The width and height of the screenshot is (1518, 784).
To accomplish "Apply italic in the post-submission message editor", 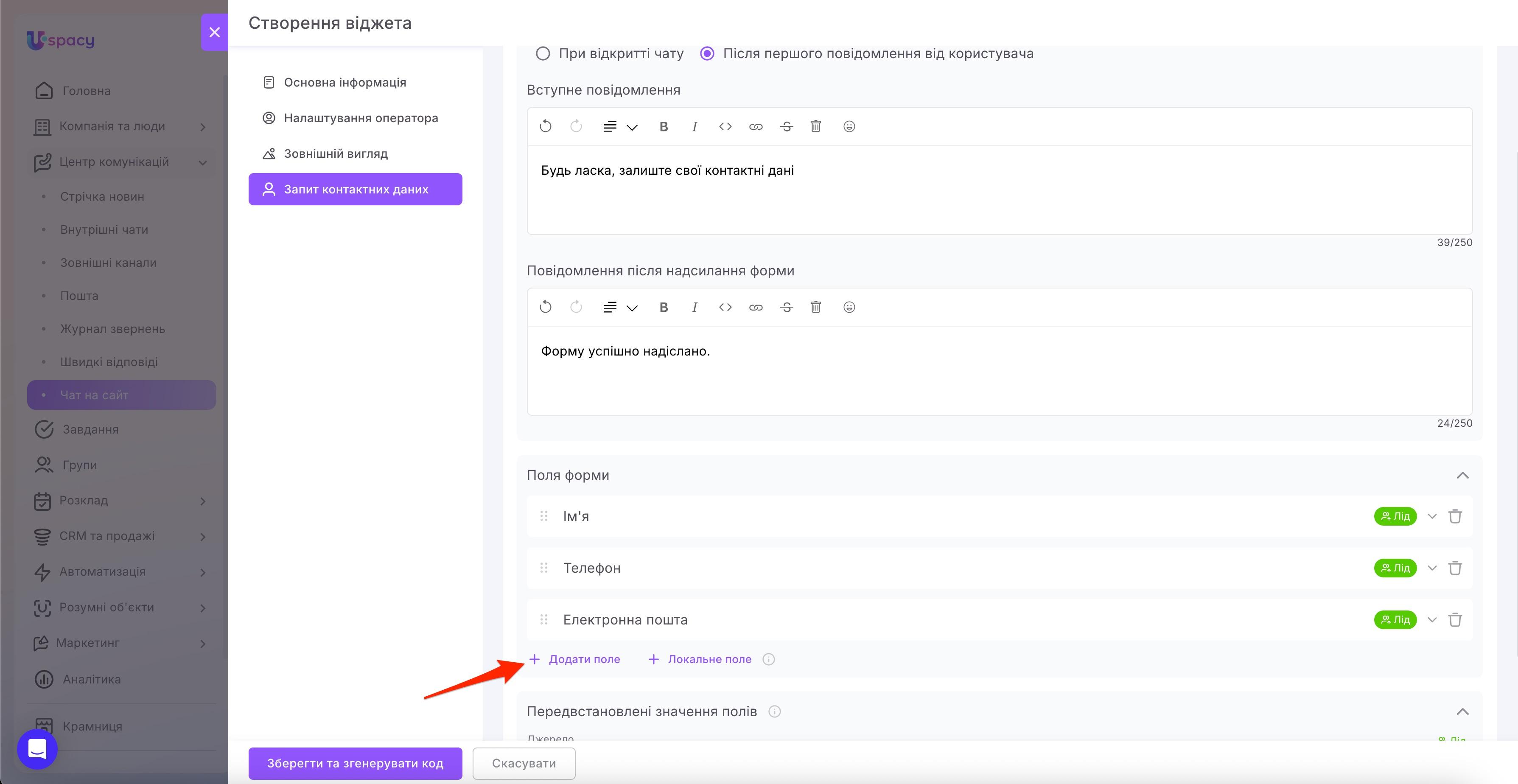I will point(695,307).
